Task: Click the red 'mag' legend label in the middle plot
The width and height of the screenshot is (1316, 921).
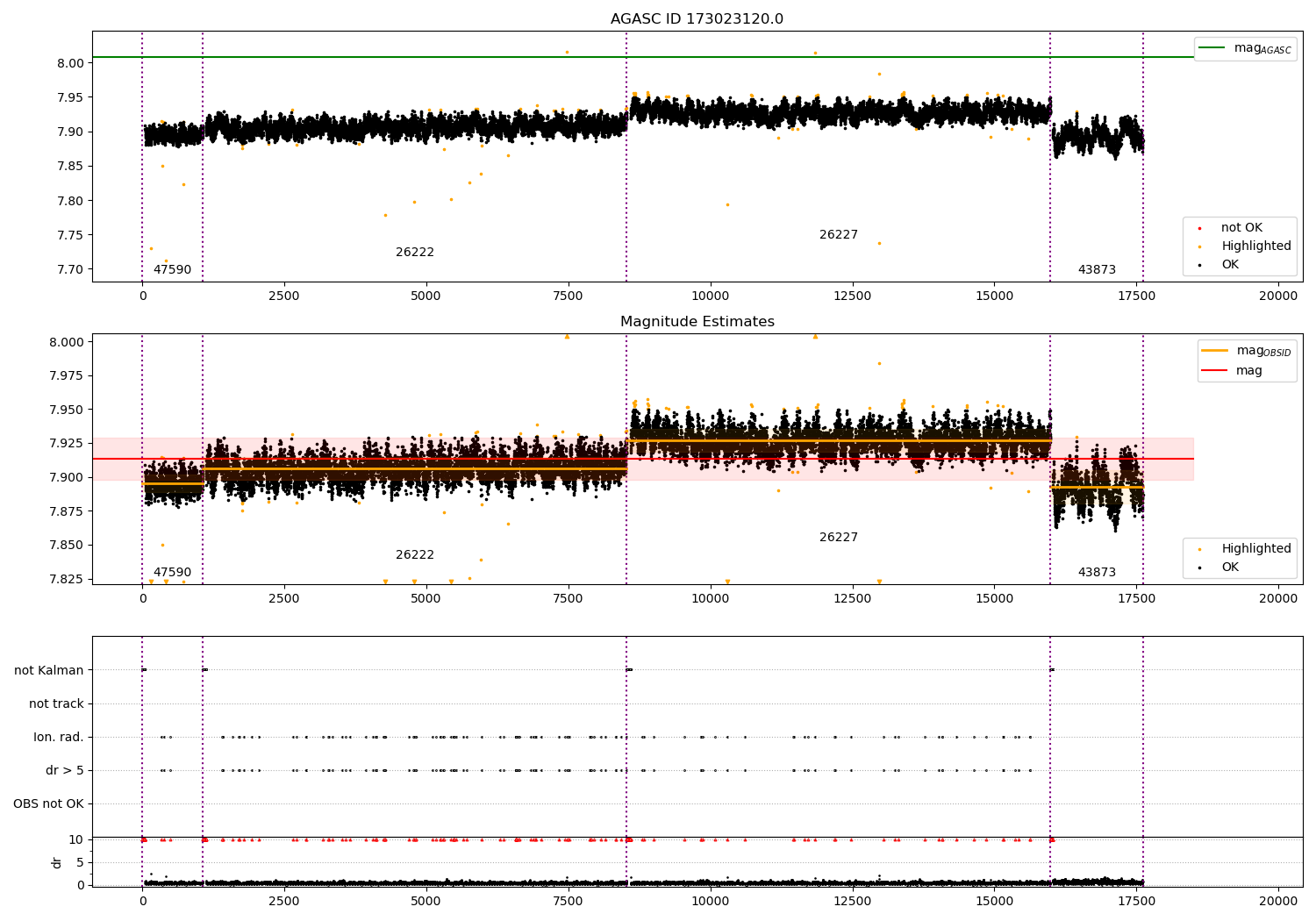Action: pyautogui.click(x=1249, y=371)
